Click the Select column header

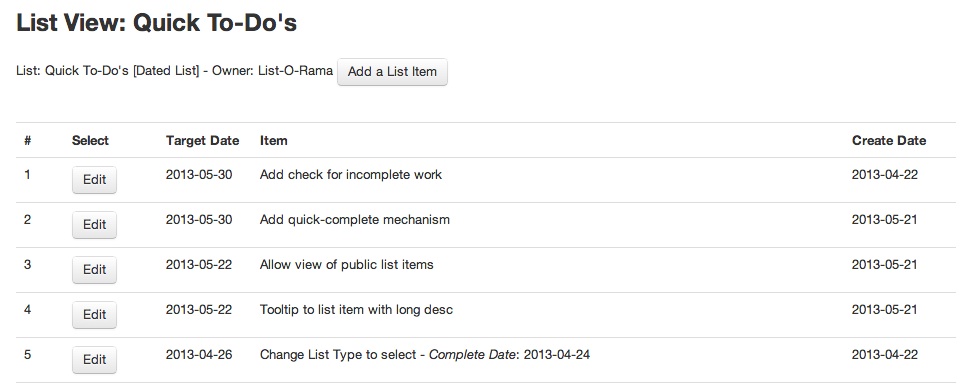tap(90, 140)
